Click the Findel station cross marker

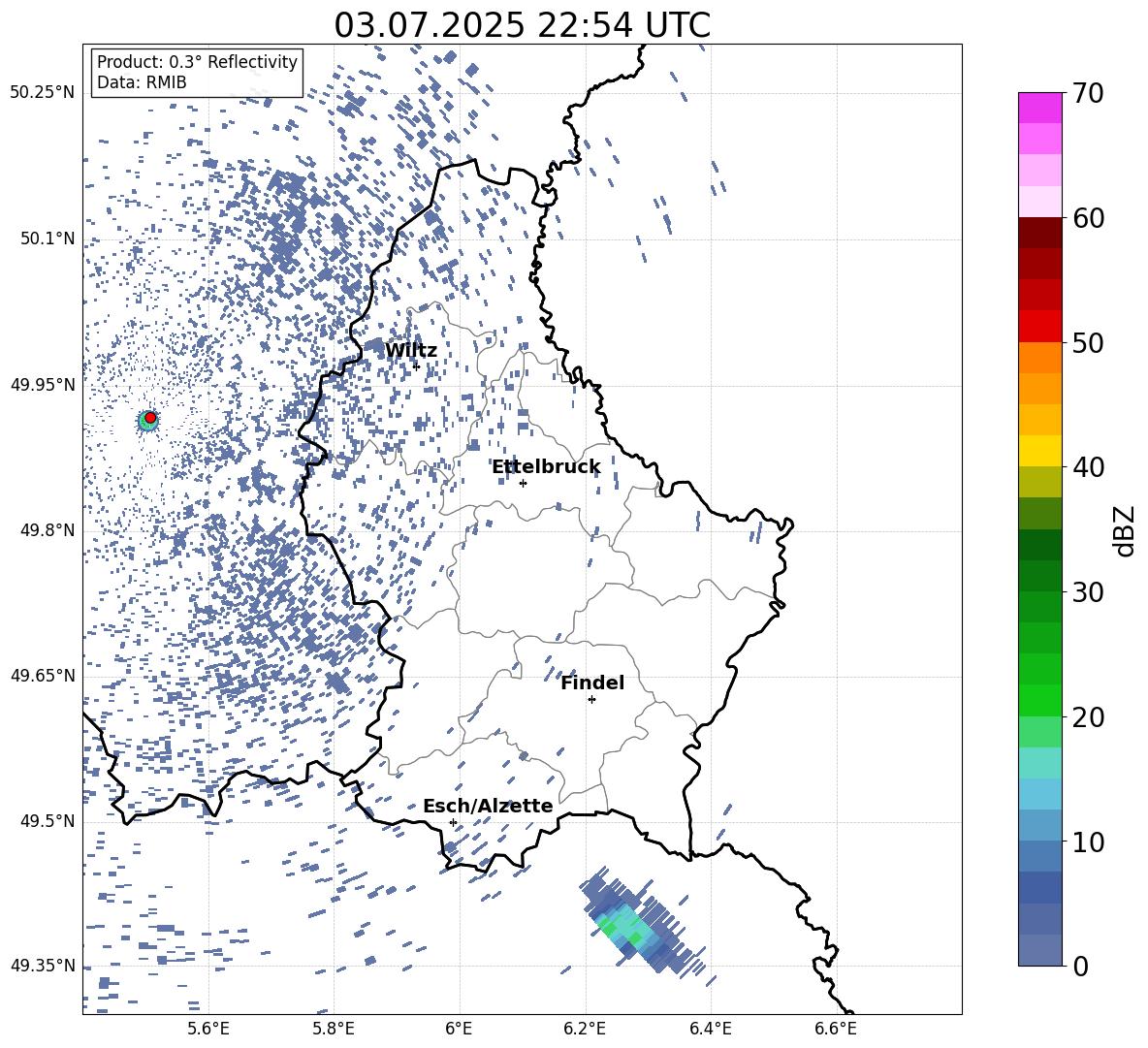591,700
